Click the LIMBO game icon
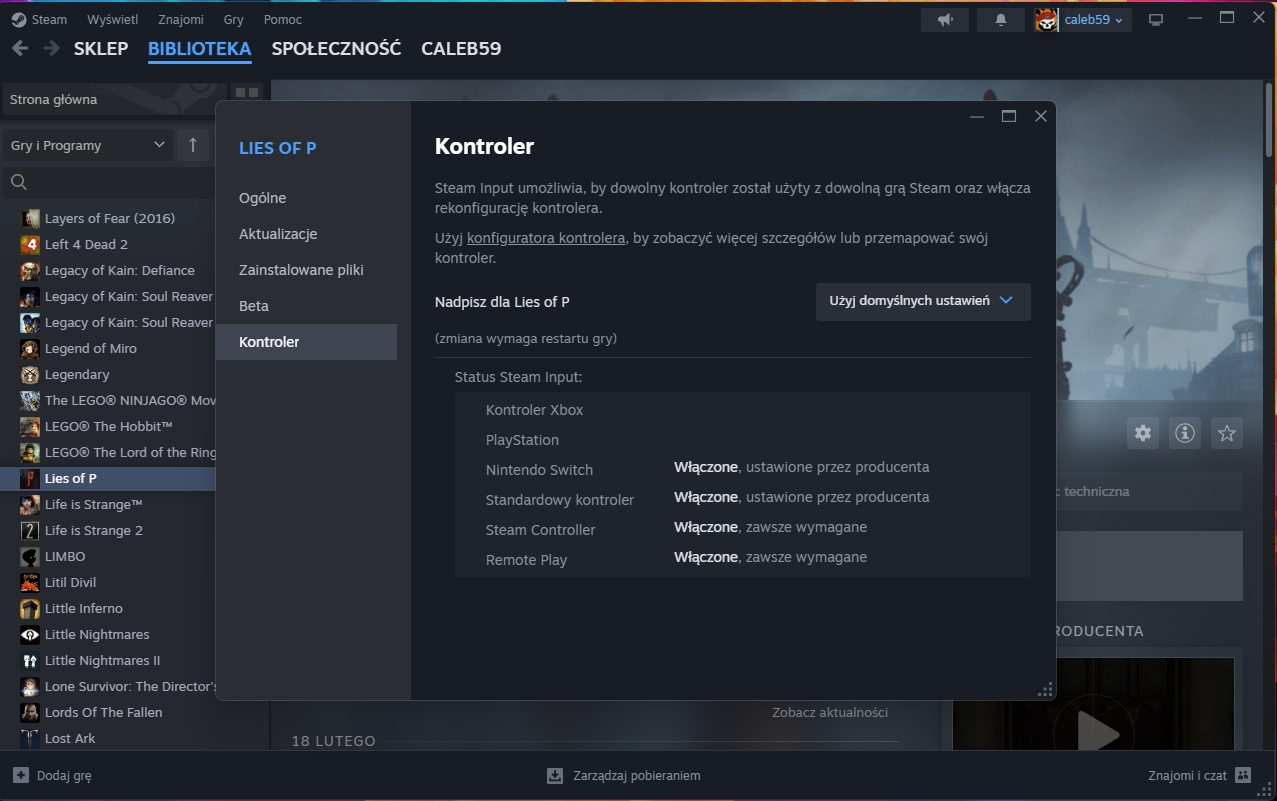Viewport: 1277px width, 801px height. coord(30,556)
